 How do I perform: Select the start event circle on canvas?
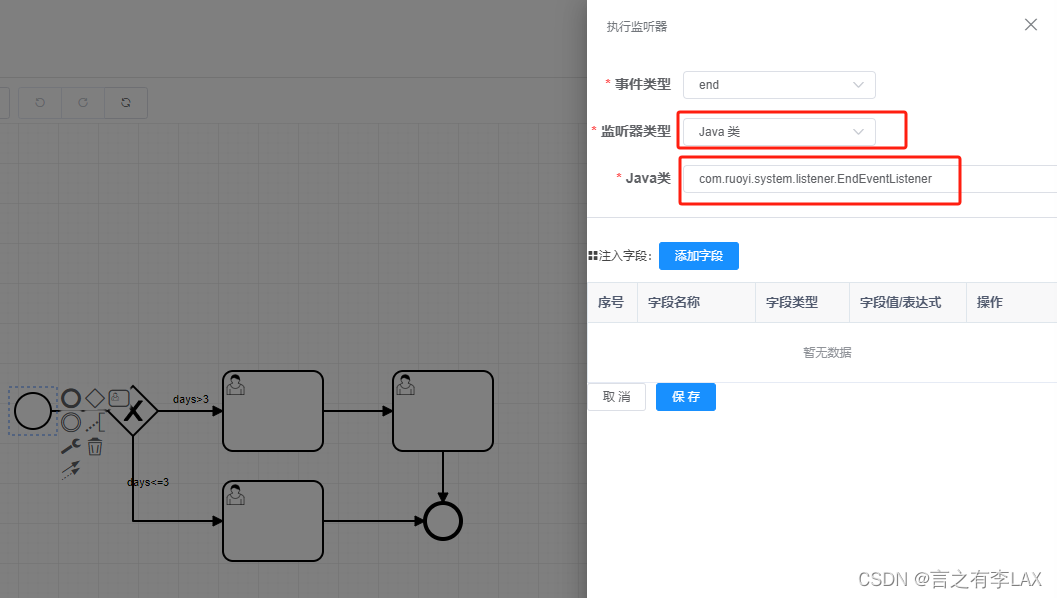pos(33,410)
